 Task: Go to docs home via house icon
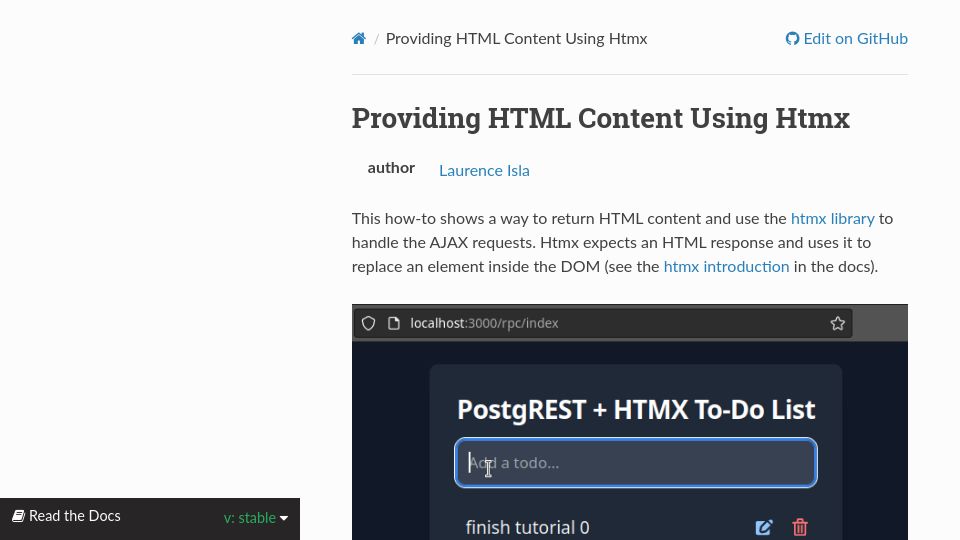coord(359,39)
